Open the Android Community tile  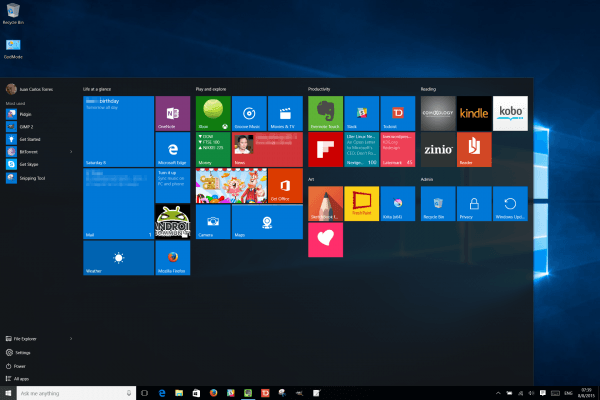173,222
